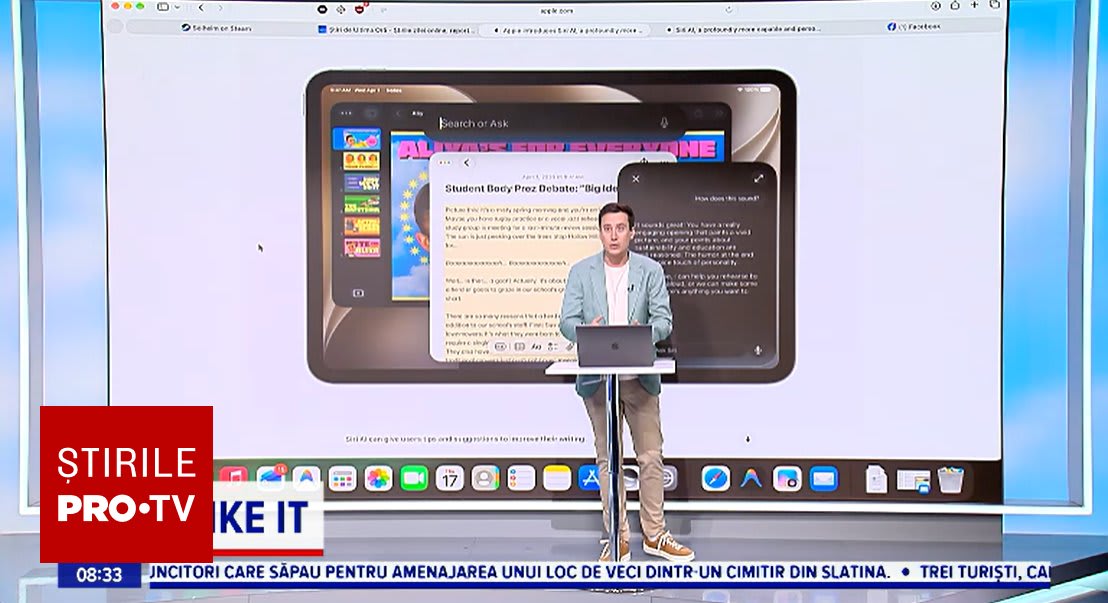This screenshot has height=603, width=1108.
Task: Open Contacts from the Dock
Action: (485, 479)
